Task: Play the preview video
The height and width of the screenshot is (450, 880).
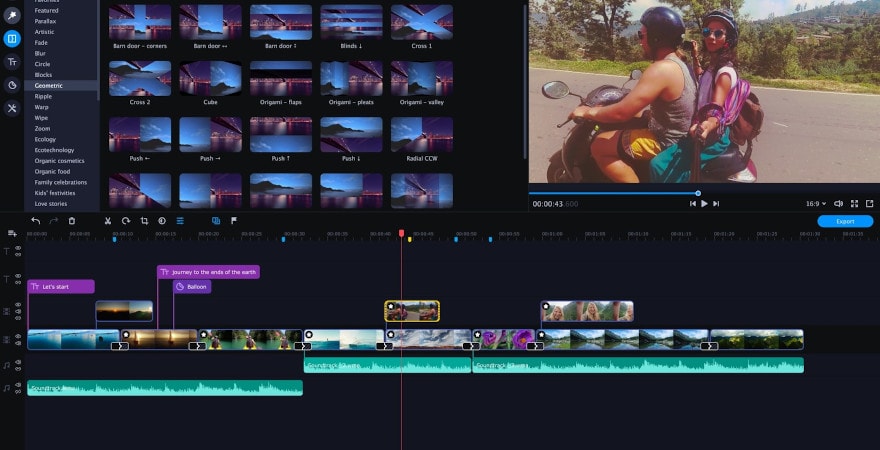Action: (704, 203)
